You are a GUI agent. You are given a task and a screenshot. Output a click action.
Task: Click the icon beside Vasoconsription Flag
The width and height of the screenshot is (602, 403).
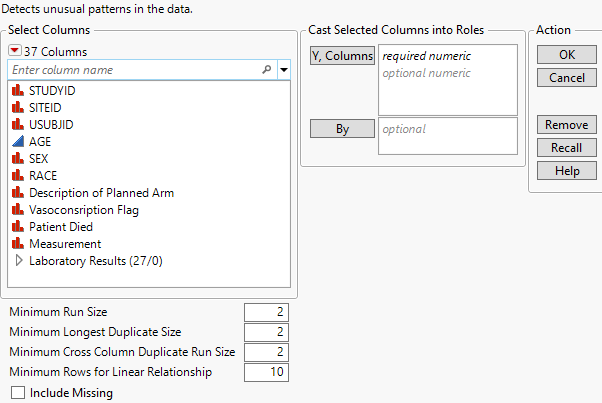(x=18, y=209)
